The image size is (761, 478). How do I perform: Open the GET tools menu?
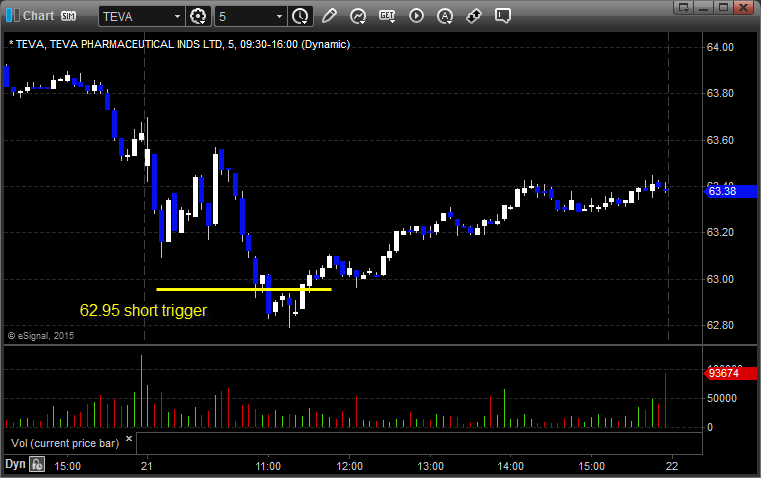pyautogui.click(x=387, y=16)
